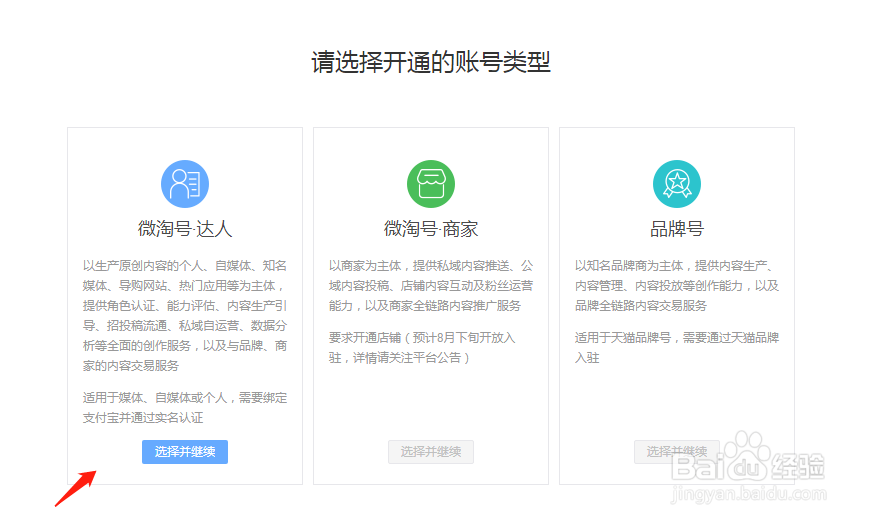Screen dimensions: 875x524
Task: Click the gray 选择并继续 button under 品牌号
Action: click(677, 452)
